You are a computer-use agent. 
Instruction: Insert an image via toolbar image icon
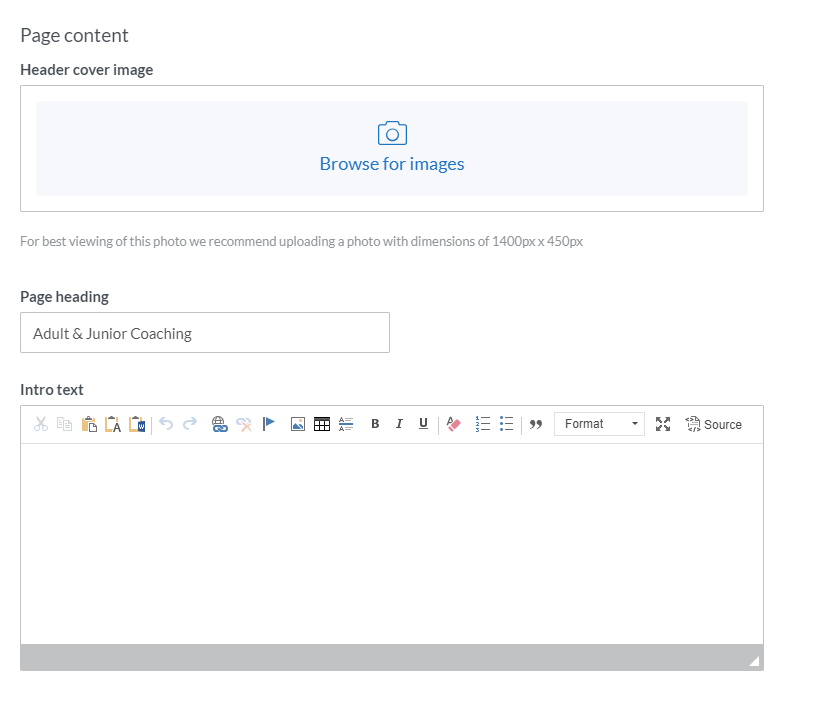click(x=297, y=424)
